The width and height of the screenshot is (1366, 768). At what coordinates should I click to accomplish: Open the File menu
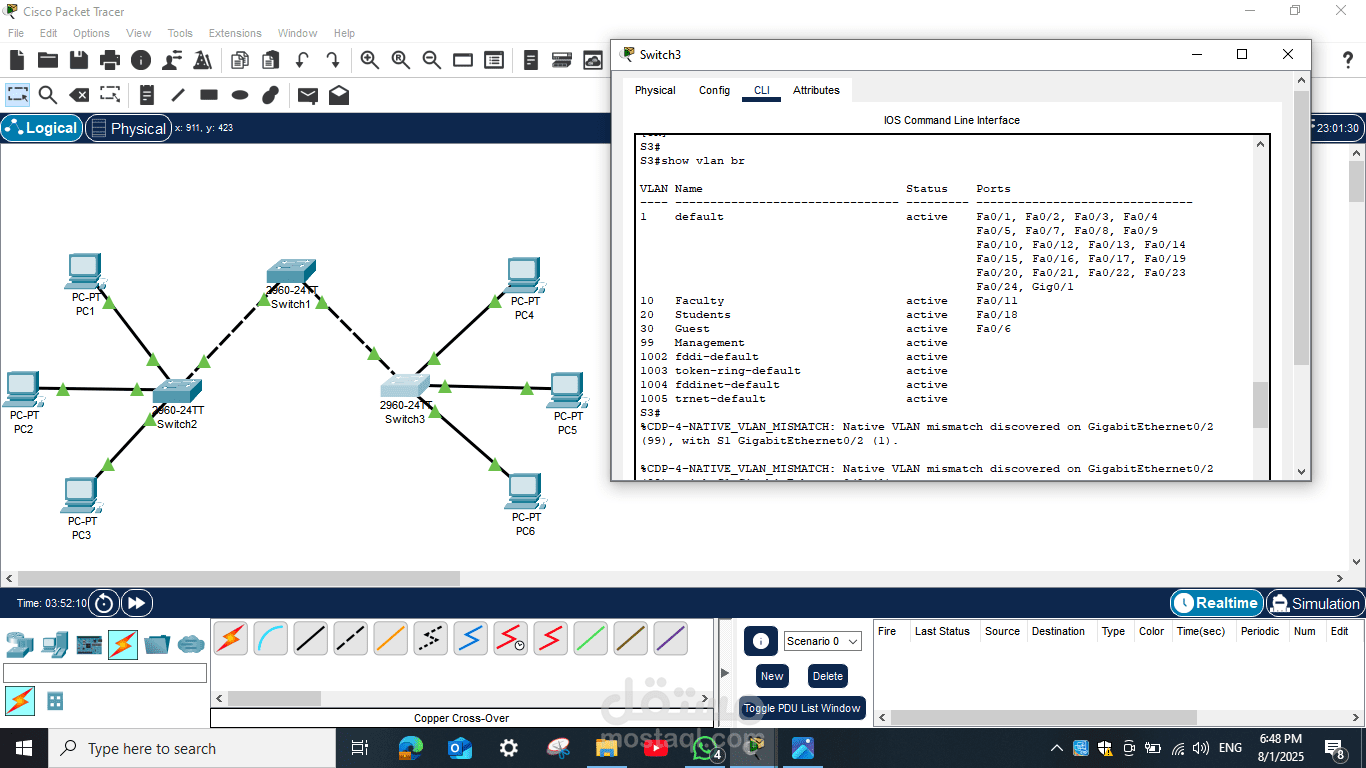point(16,33)
